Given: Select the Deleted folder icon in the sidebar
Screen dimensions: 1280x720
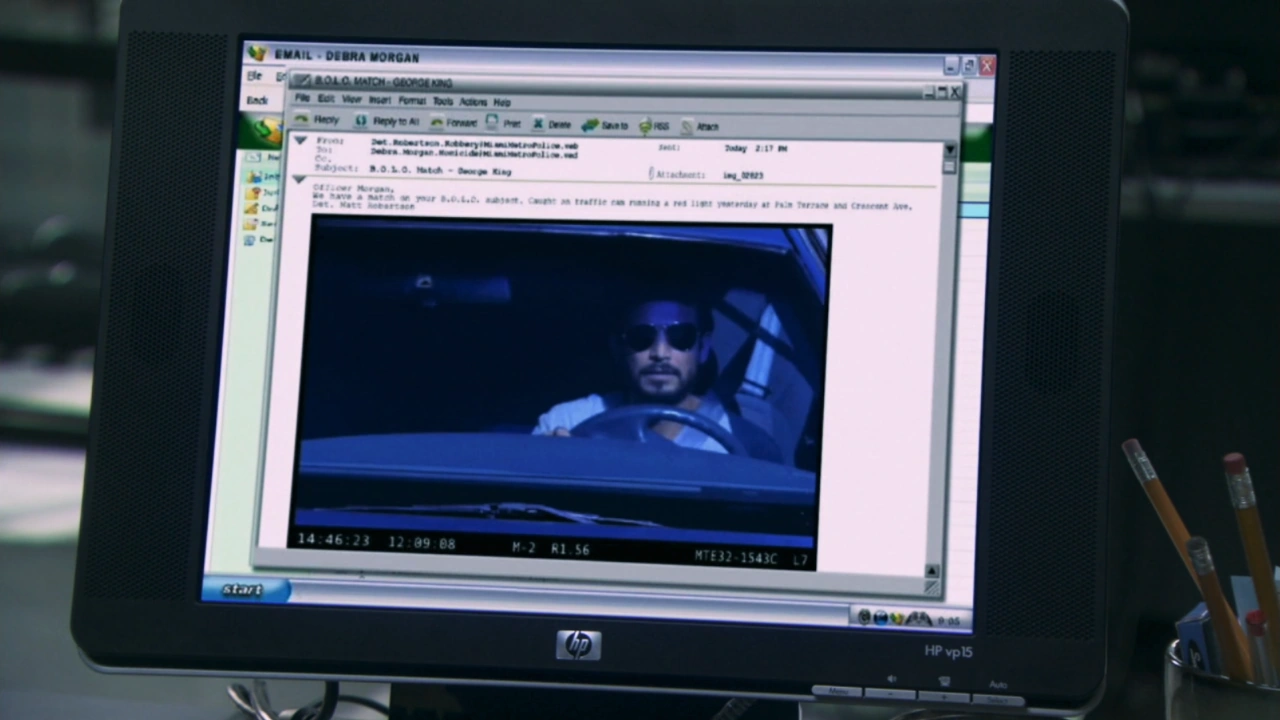Looking at the screenshot, I should [249, 240].
